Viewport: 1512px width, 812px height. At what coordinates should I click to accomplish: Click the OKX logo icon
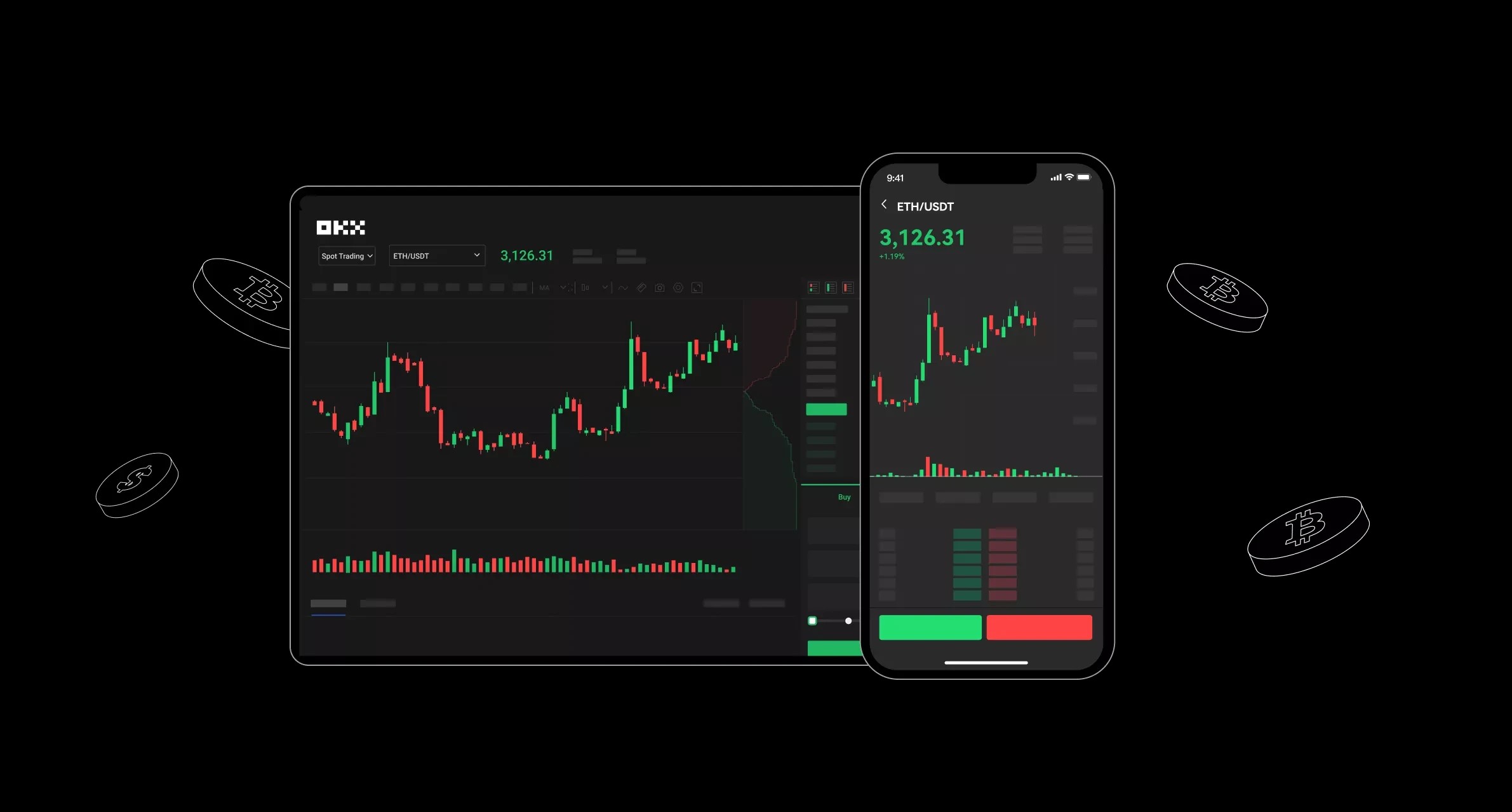point(339,227)
